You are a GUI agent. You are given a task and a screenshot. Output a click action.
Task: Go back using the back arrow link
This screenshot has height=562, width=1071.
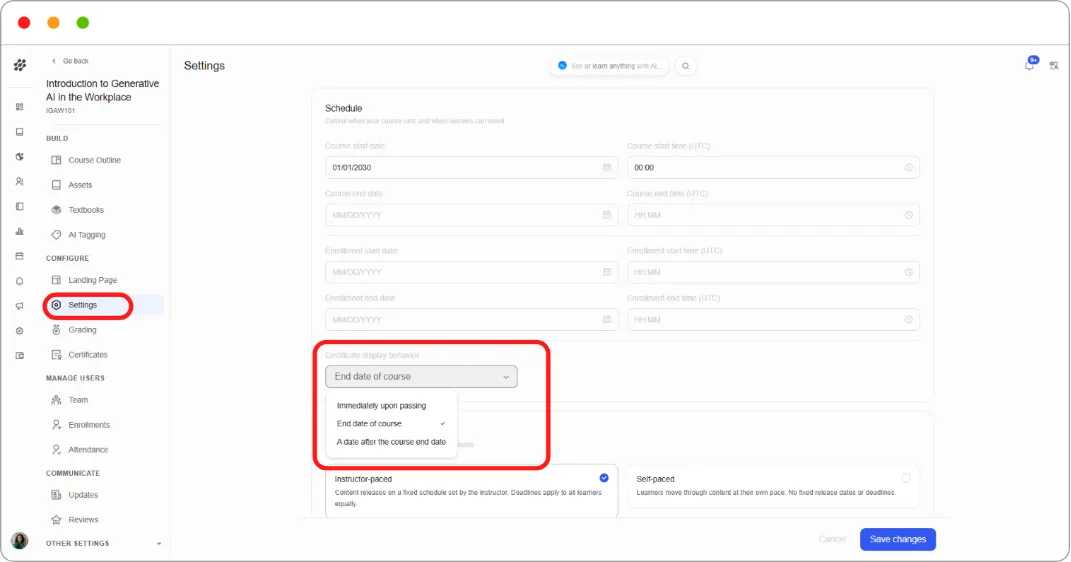pos(70,61)
